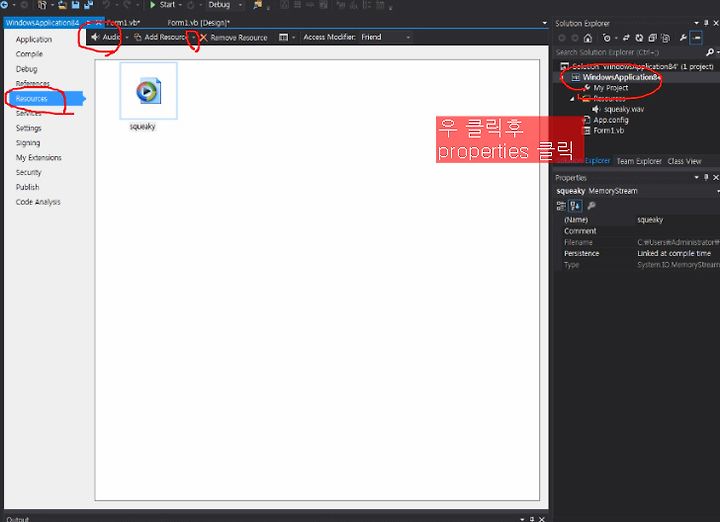Click the Open File folder icon
Screen dimensions: 720x522
62,5
